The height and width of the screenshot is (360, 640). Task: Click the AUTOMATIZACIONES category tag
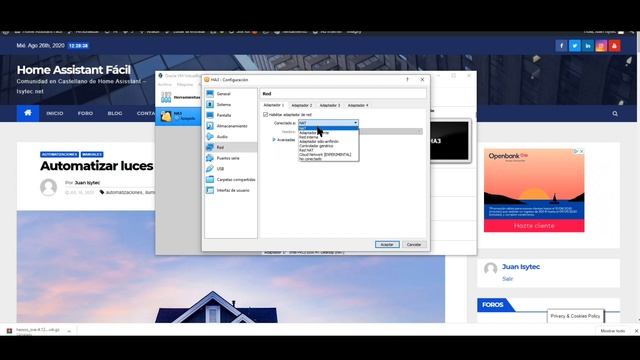[59, 154]
